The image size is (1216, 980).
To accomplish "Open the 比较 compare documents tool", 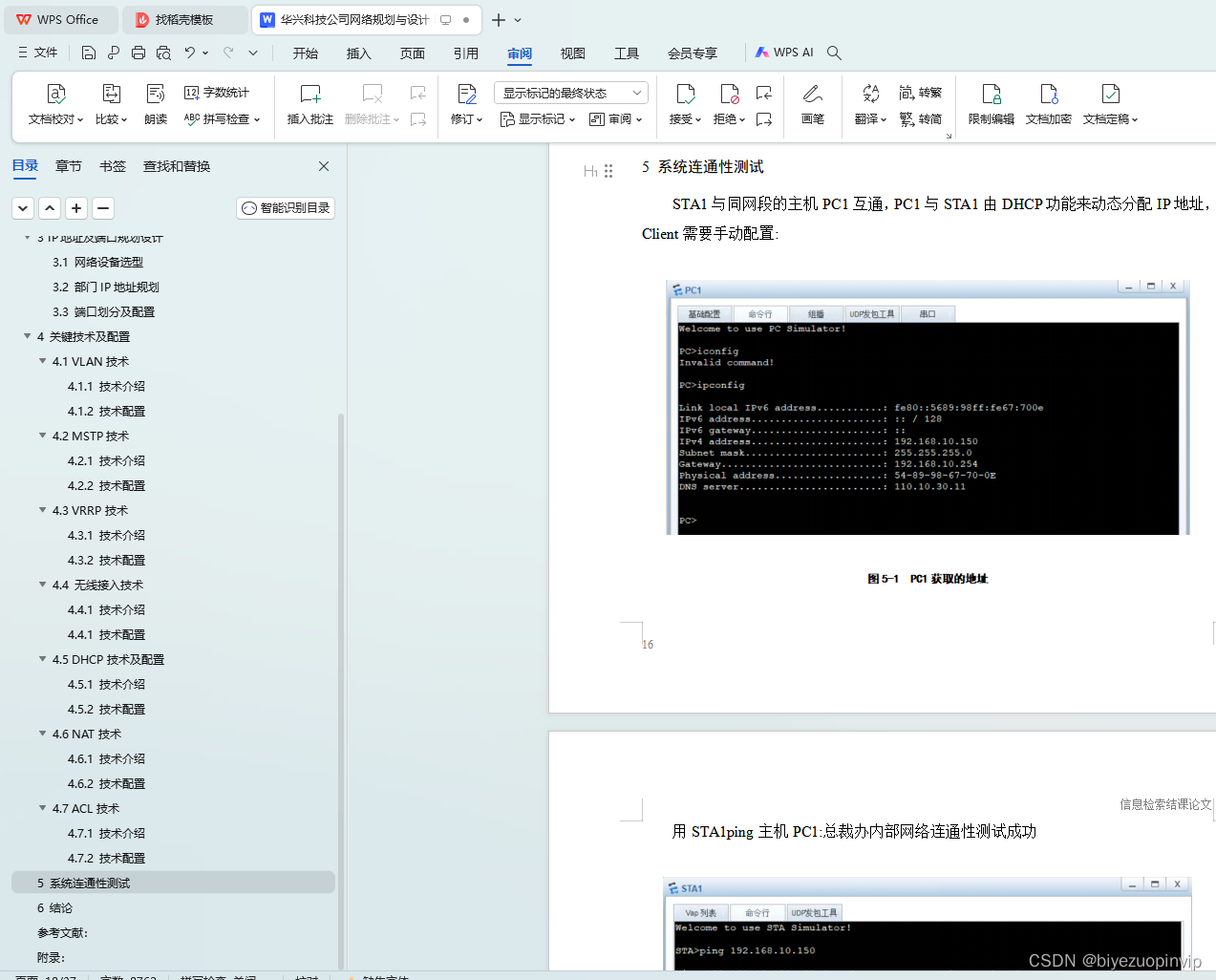I will [x=111, y=105].
